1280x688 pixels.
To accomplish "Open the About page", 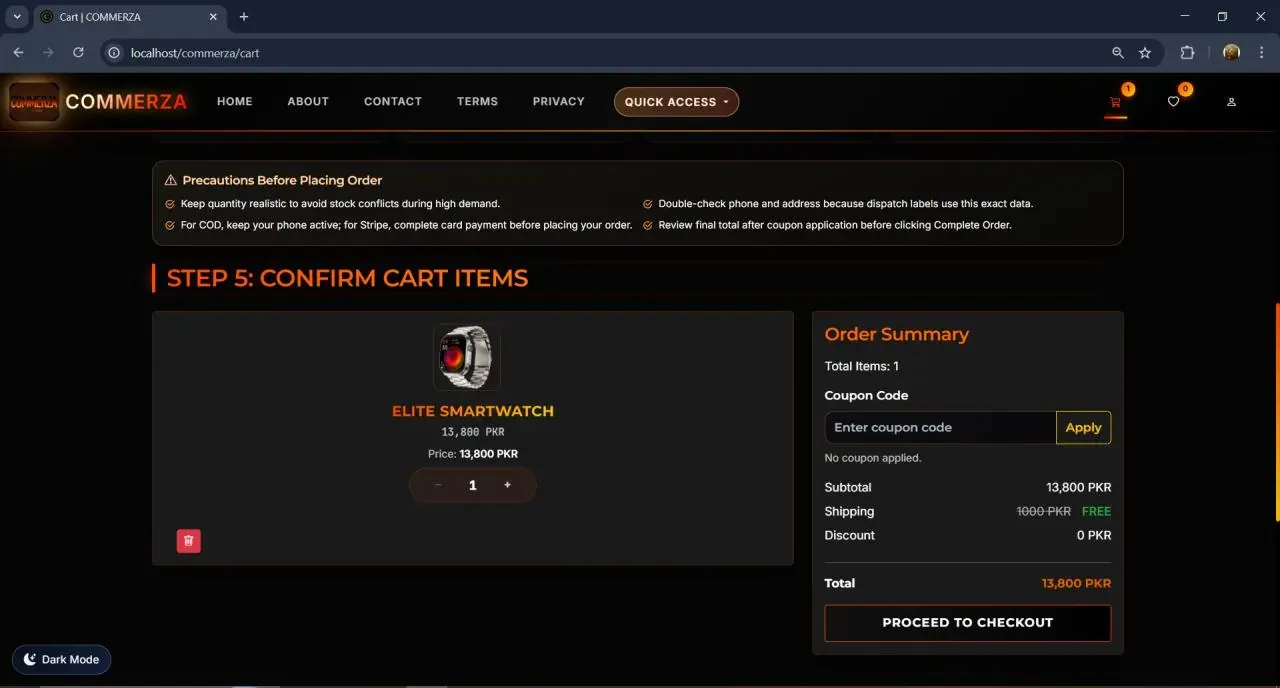I will pos(308,102).
